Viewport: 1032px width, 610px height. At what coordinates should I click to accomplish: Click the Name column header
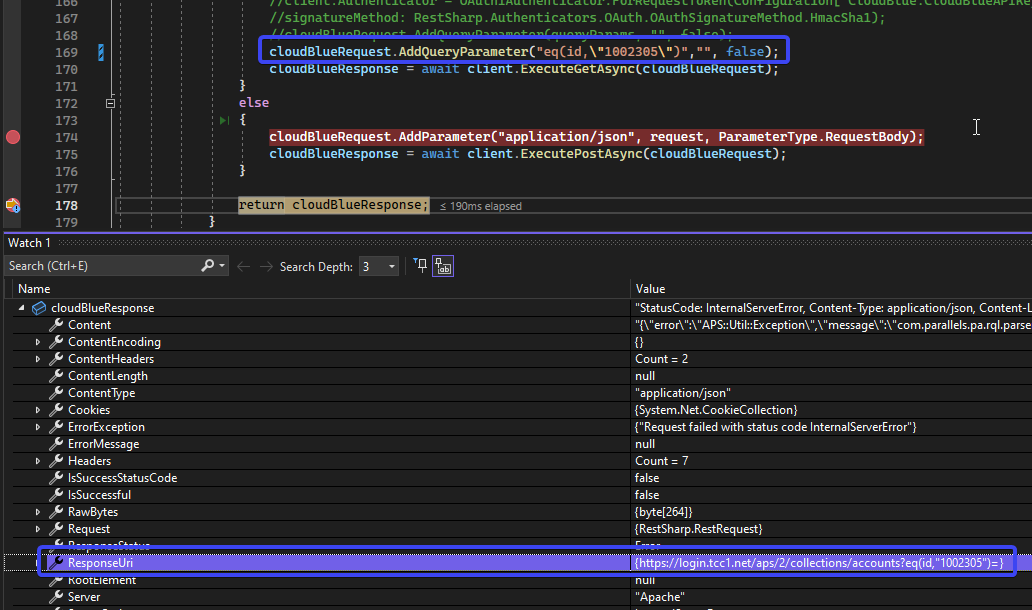(x=33, y=287)
